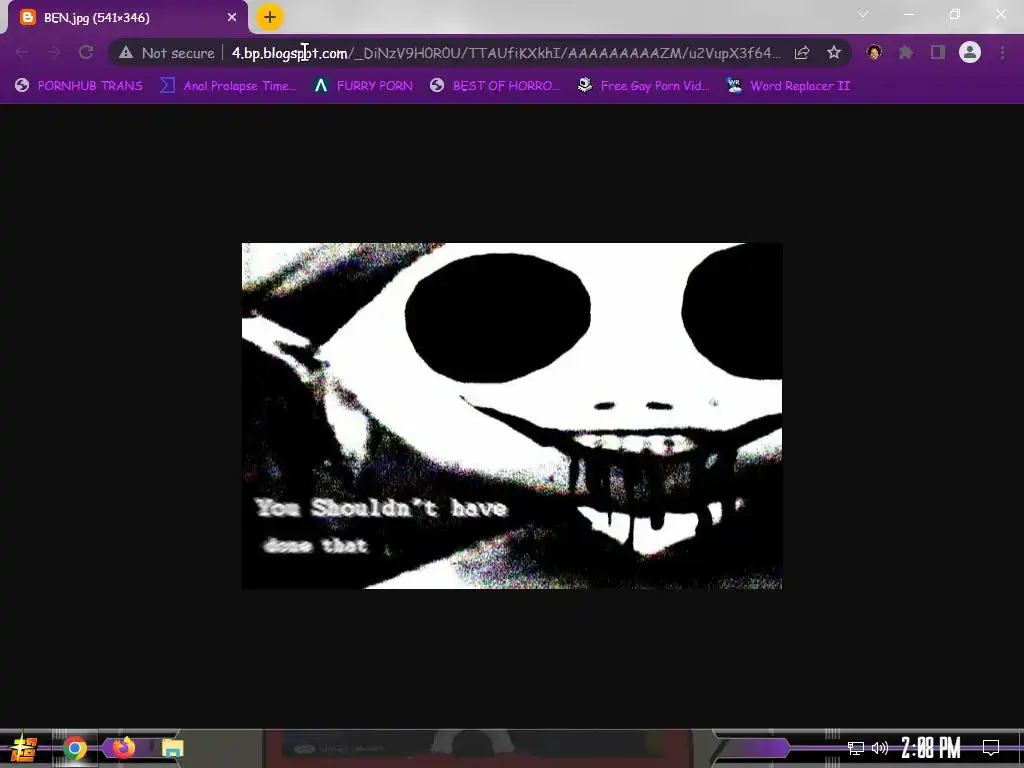Click the network tray icon

[856, 748]
